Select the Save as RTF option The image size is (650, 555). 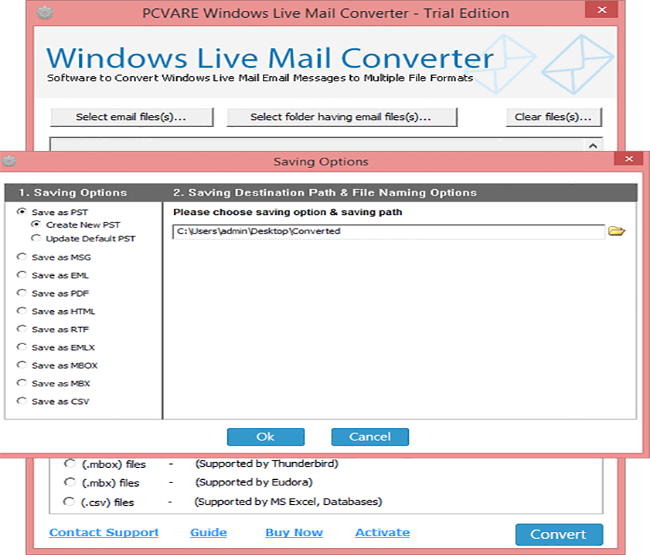pyautogui.click(x=22, y=329)
